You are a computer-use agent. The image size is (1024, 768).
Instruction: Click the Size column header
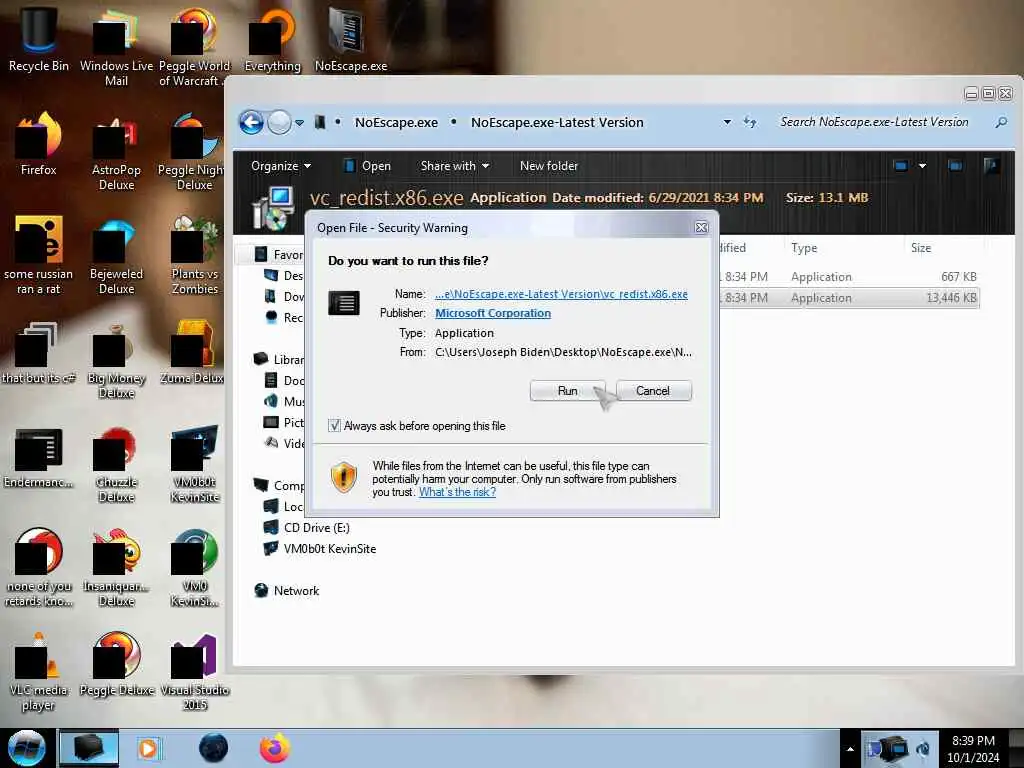coord(921,248)
